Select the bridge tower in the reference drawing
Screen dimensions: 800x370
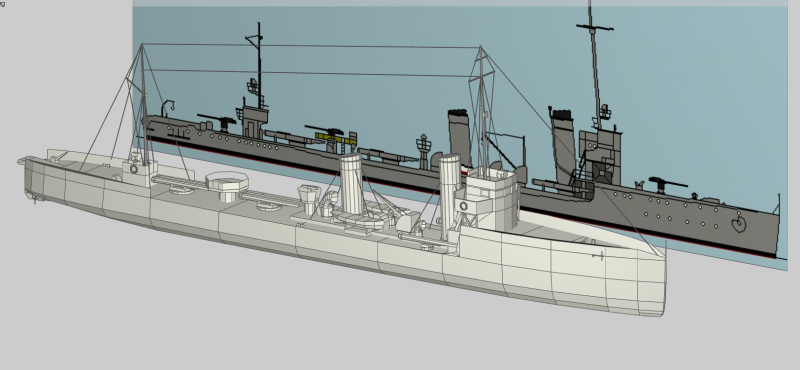tap(600, 158)
